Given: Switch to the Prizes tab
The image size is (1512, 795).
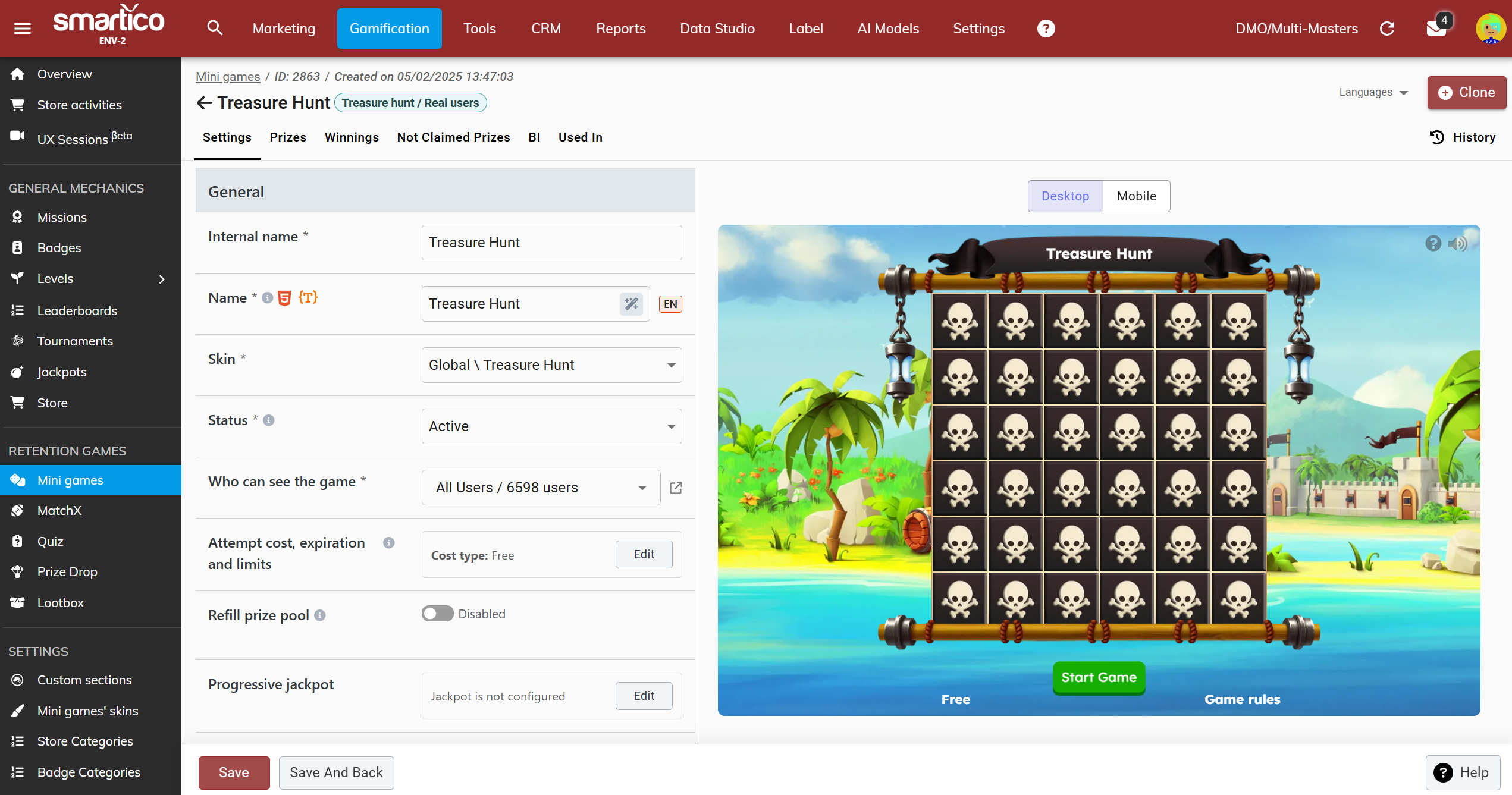Looking at the screenshot, I should pos(288,137).
